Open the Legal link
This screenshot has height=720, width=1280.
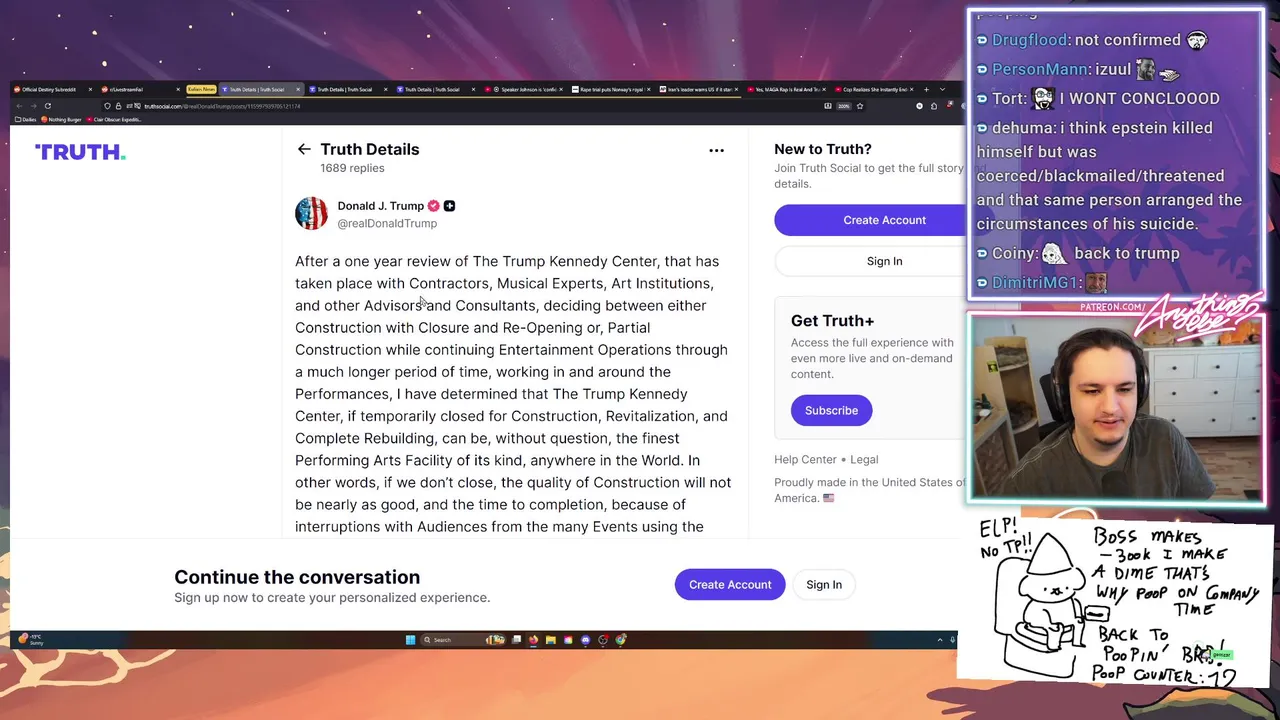[864, 459]
